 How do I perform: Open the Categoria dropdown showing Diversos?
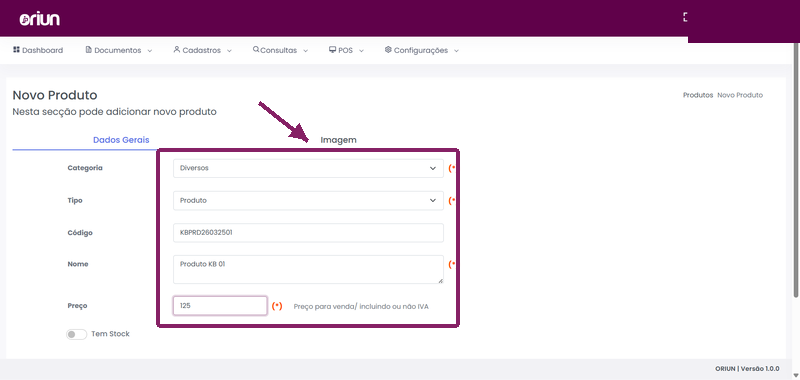(308, 168)
